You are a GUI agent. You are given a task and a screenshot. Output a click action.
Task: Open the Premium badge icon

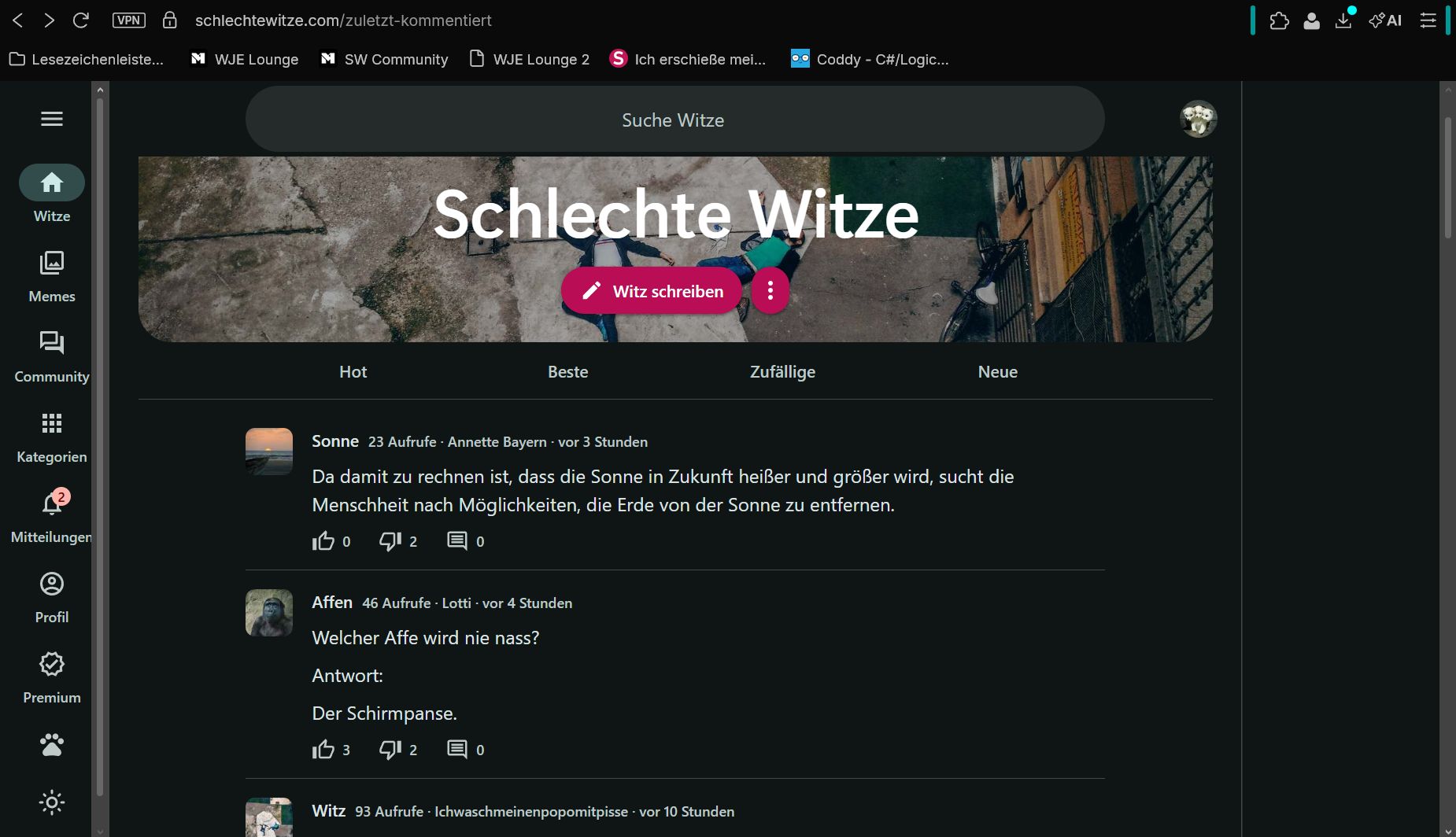[52, 664]
